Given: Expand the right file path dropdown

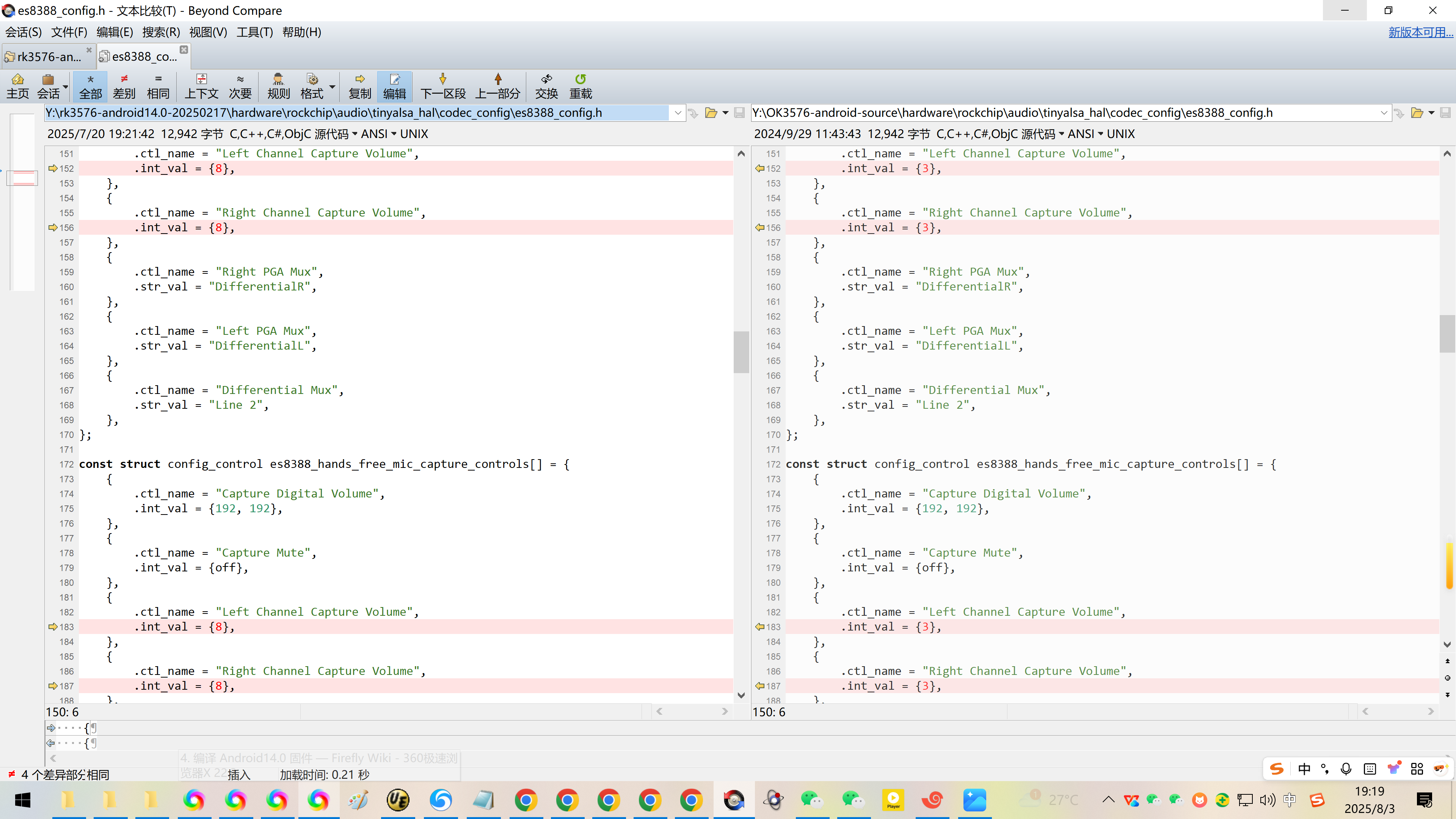Looking at the screenshot, I should 1384,113.
